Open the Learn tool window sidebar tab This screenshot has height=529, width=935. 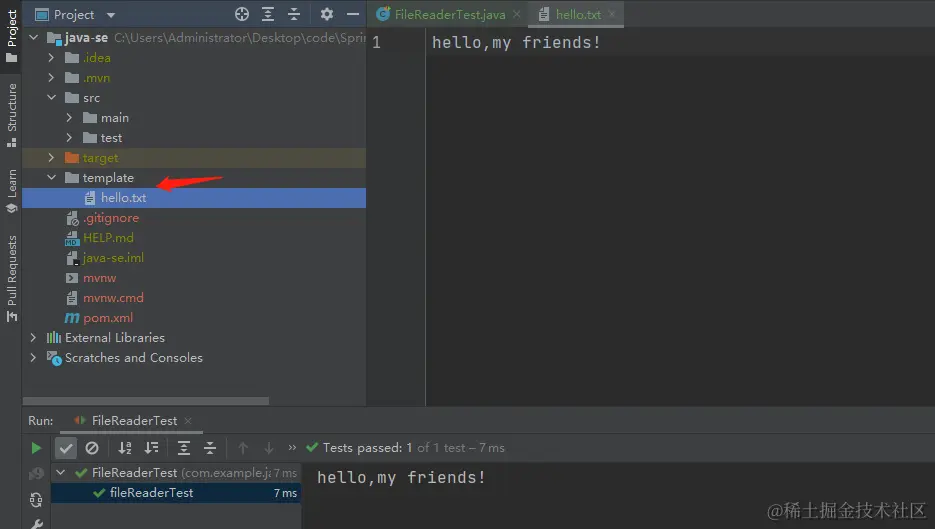point(11,191)
